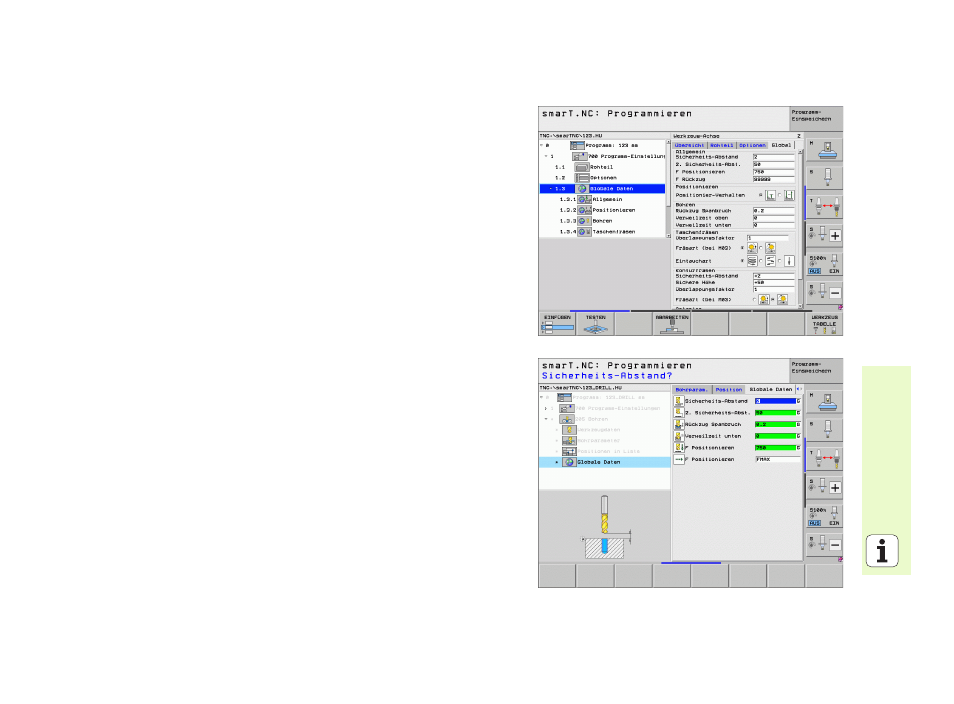The image size is (954, 704).
Task: Click the Bohrparameter tree icon
Action: 569,441
